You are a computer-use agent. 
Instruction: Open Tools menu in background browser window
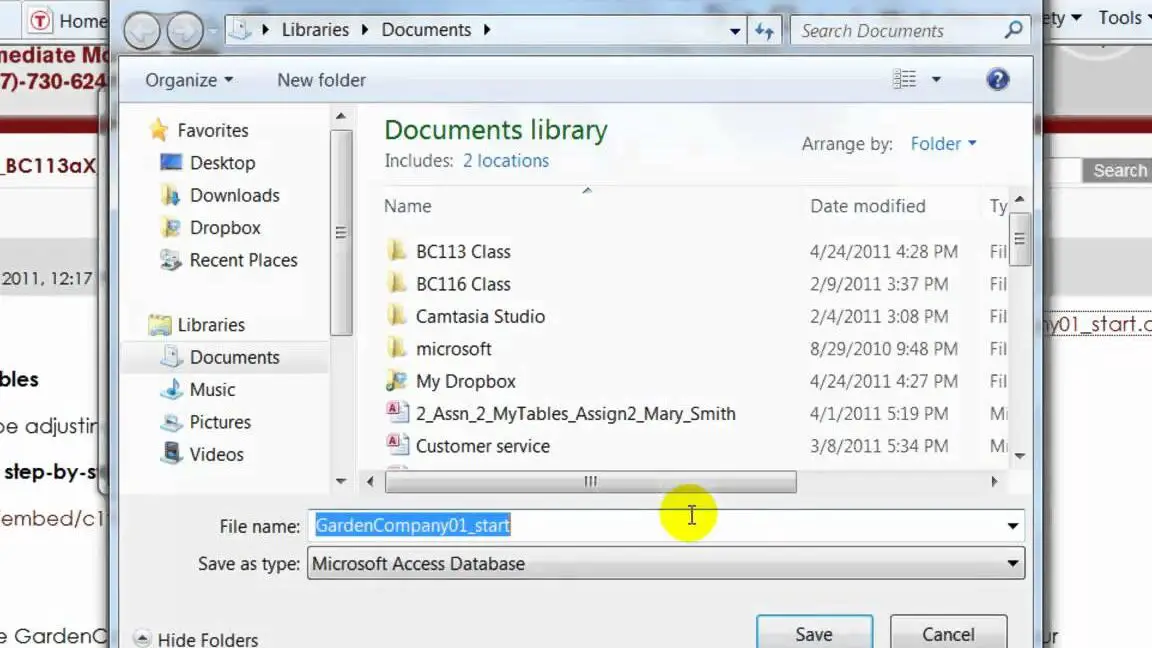(1124, 18)
